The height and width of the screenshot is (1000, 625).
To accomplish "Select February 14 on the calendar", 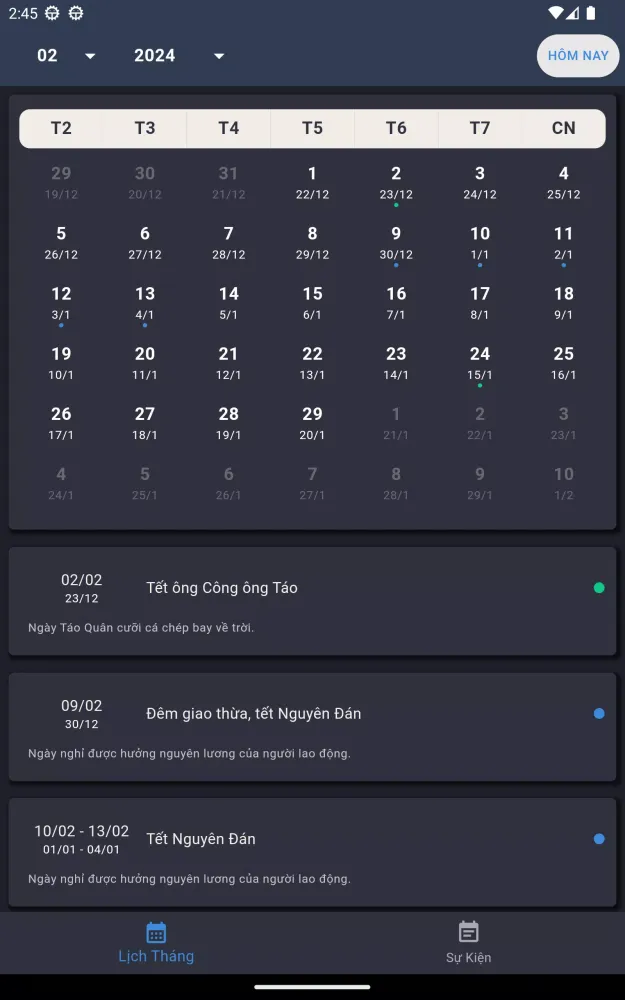I will (229, 302).
